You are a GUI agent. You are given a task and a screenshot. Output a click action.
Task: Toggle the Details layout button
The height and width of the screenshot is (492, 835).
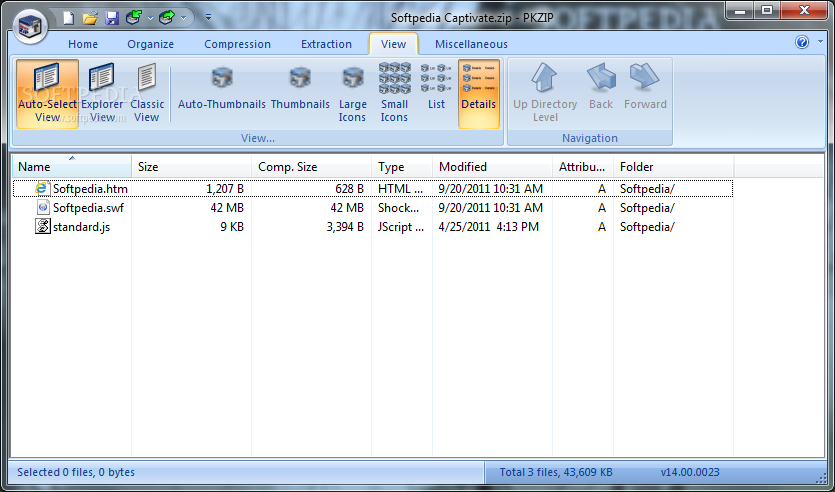tap(479, 94)
